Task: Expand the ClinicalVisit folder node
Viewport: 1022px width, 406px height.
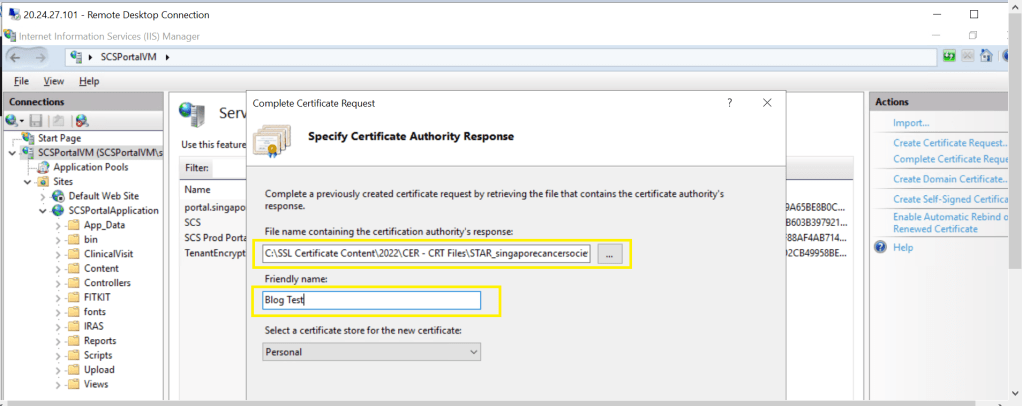Action: click(x=58, y=254)
